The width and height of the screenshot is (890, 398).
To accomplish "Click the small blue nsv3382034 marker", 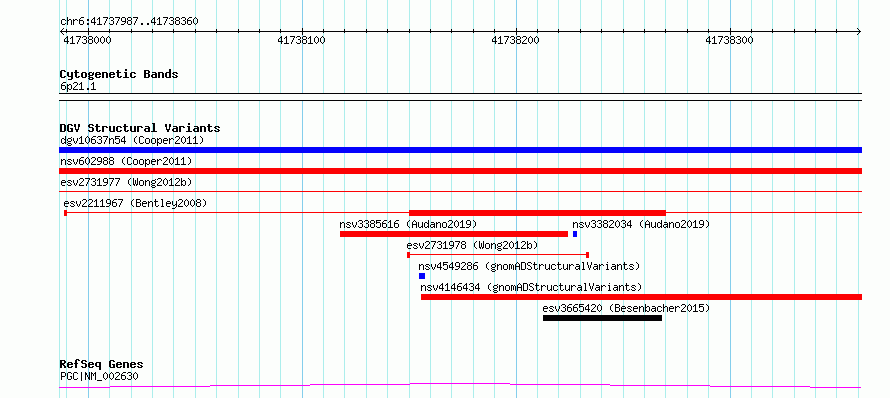I will 575,234.
